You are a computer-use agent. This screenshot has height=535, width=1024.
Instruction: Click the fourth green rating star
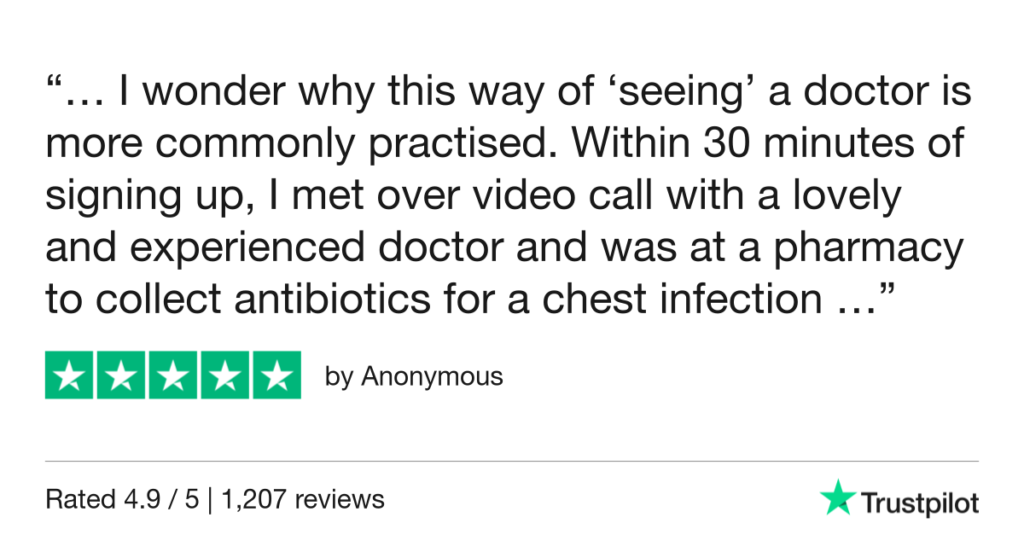[224, 376]
